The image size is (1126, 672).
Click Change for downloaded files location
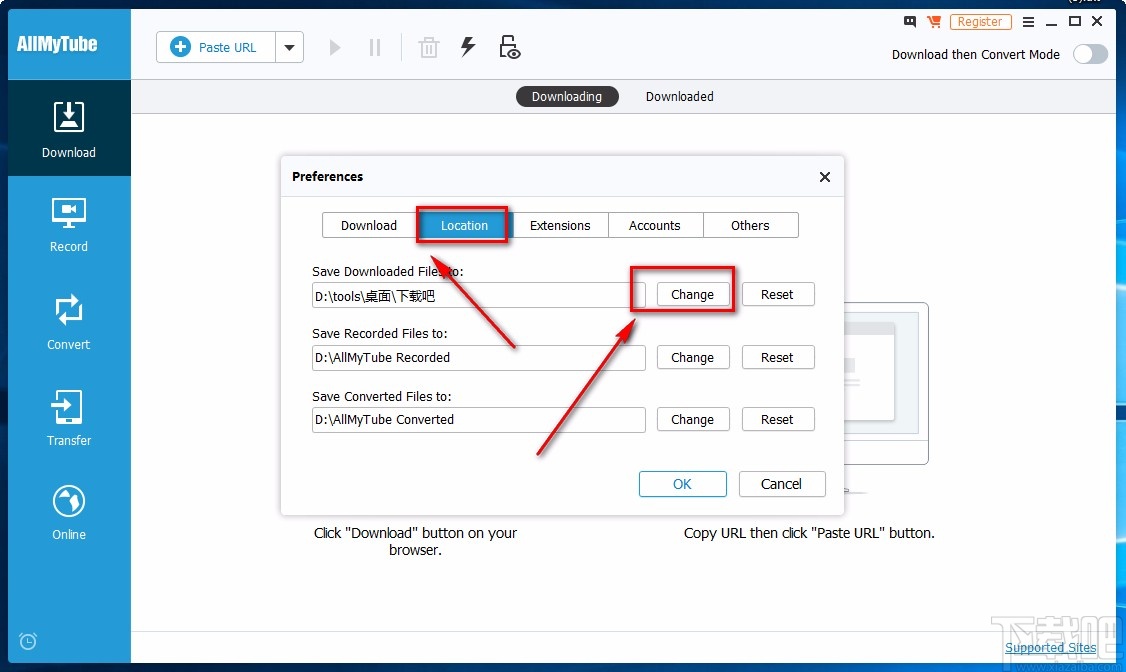click(693, 294)
